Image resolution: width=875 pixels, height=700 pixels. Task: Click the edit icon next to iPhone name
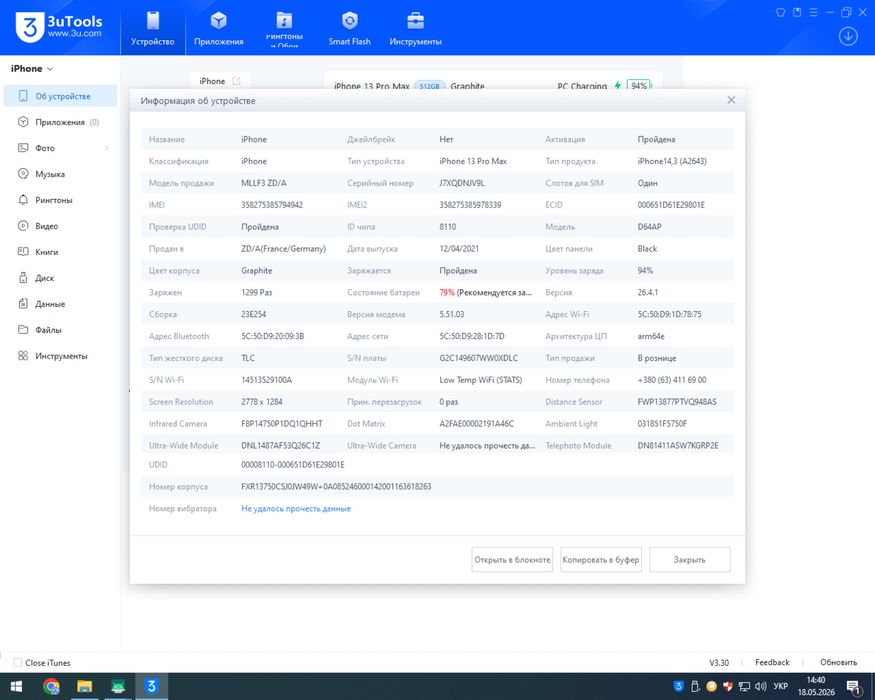[236, 81]
